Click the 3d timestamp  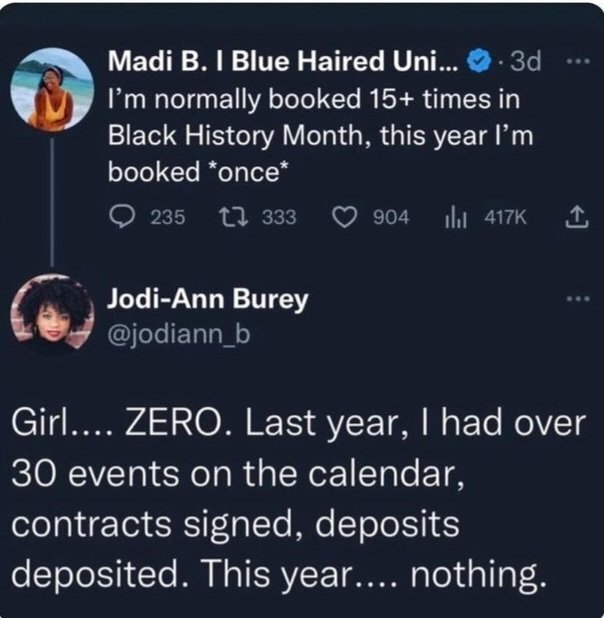524,63
